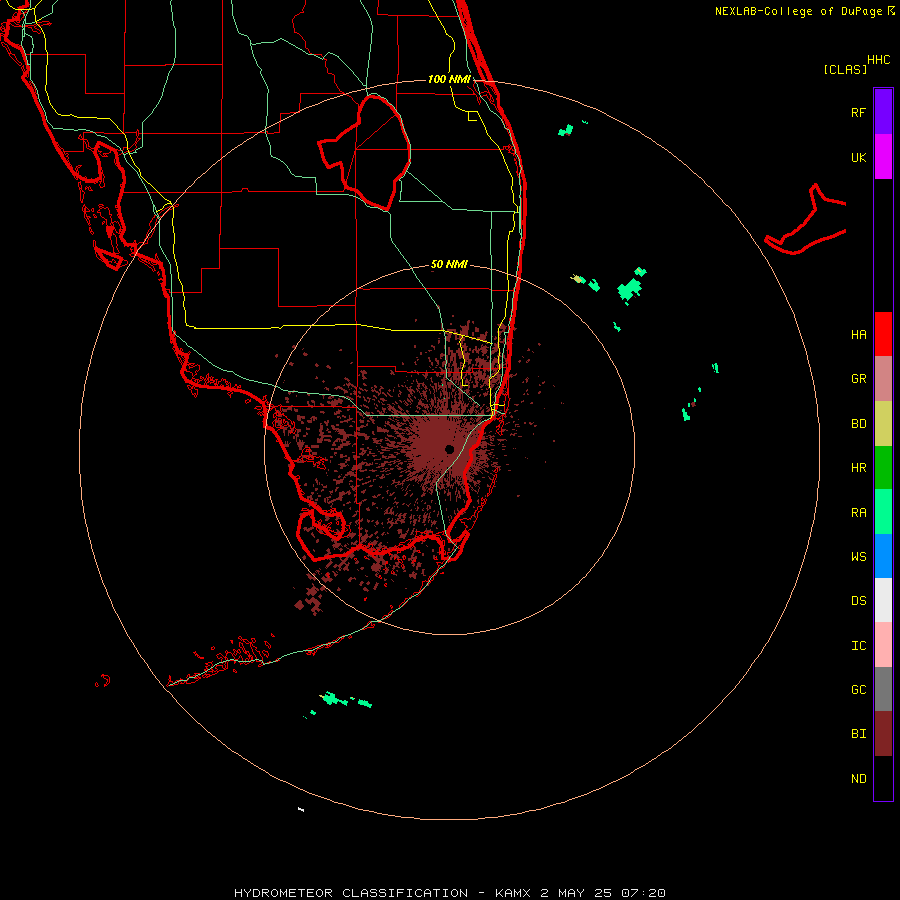Viewport: 900px width, 900px height.
Task: Click the NEXLAB-College of DuPage credit text
Action: [x=804, y=11]
